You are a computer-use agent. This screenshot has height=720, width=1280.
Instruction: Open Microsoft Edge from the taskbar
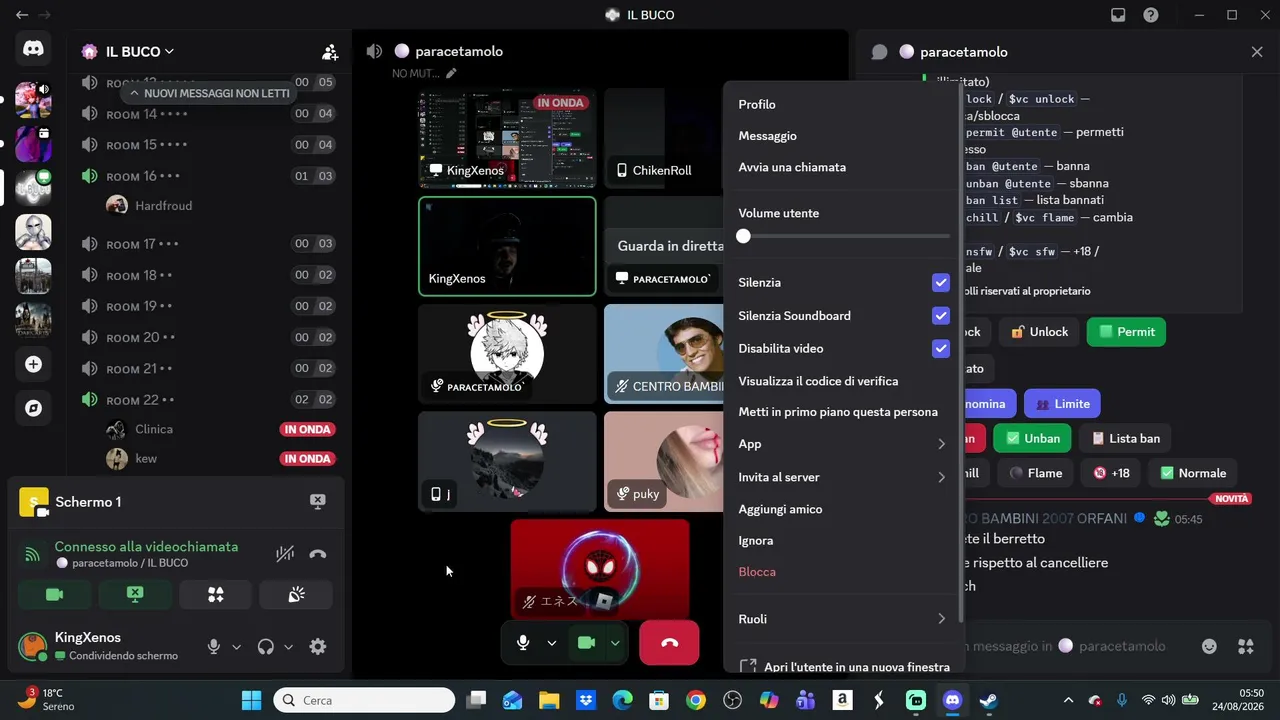tap(622, 700)
